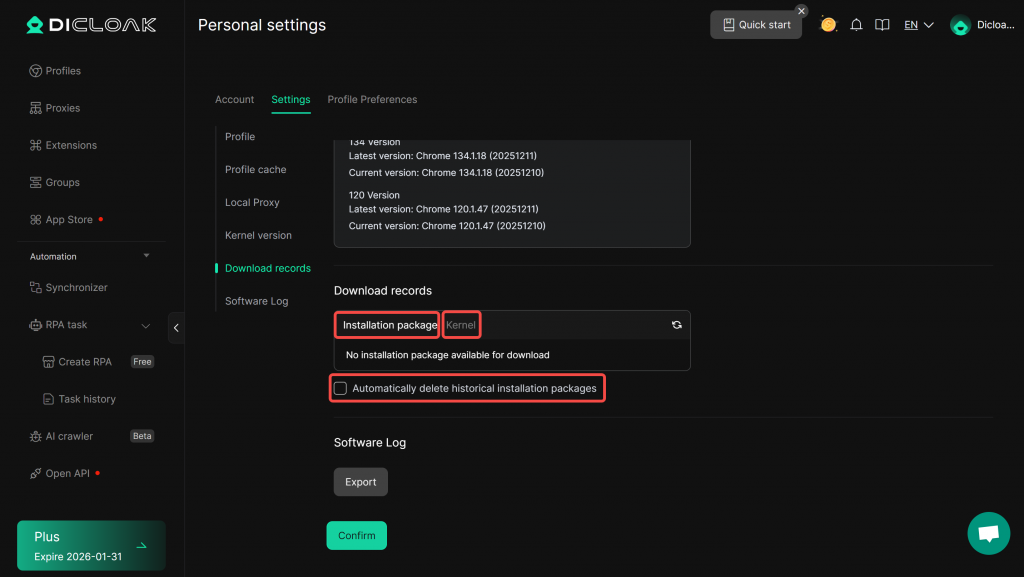The image size is (1024, 577).
Task: Click the Export button for Software Log
Action: [x=360, y=482]
